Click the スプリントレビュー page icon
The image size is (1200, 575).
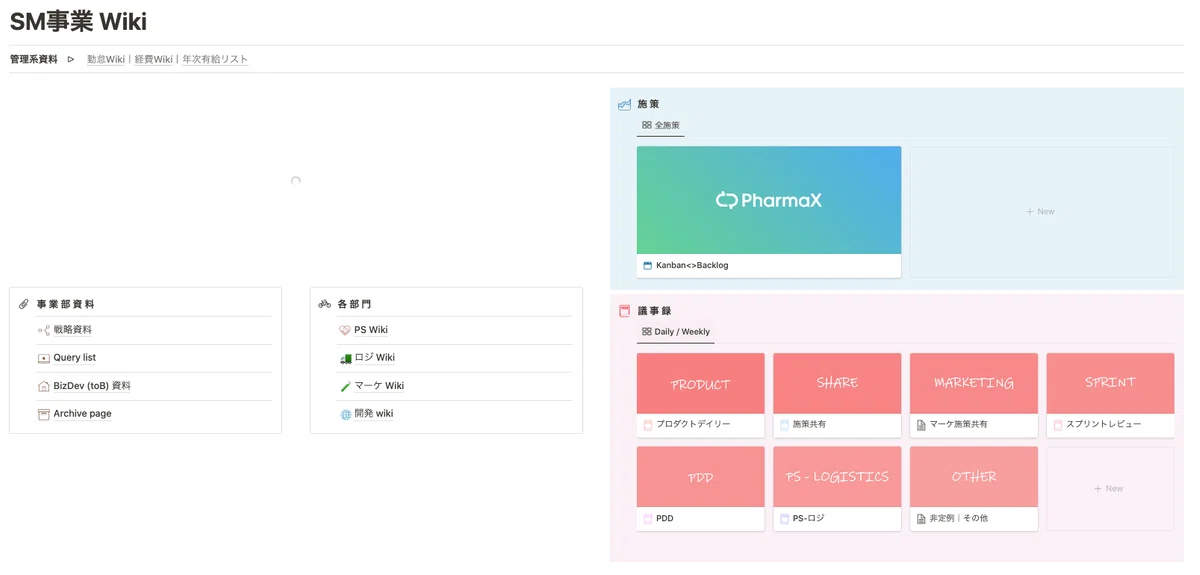pos(1058,425)
